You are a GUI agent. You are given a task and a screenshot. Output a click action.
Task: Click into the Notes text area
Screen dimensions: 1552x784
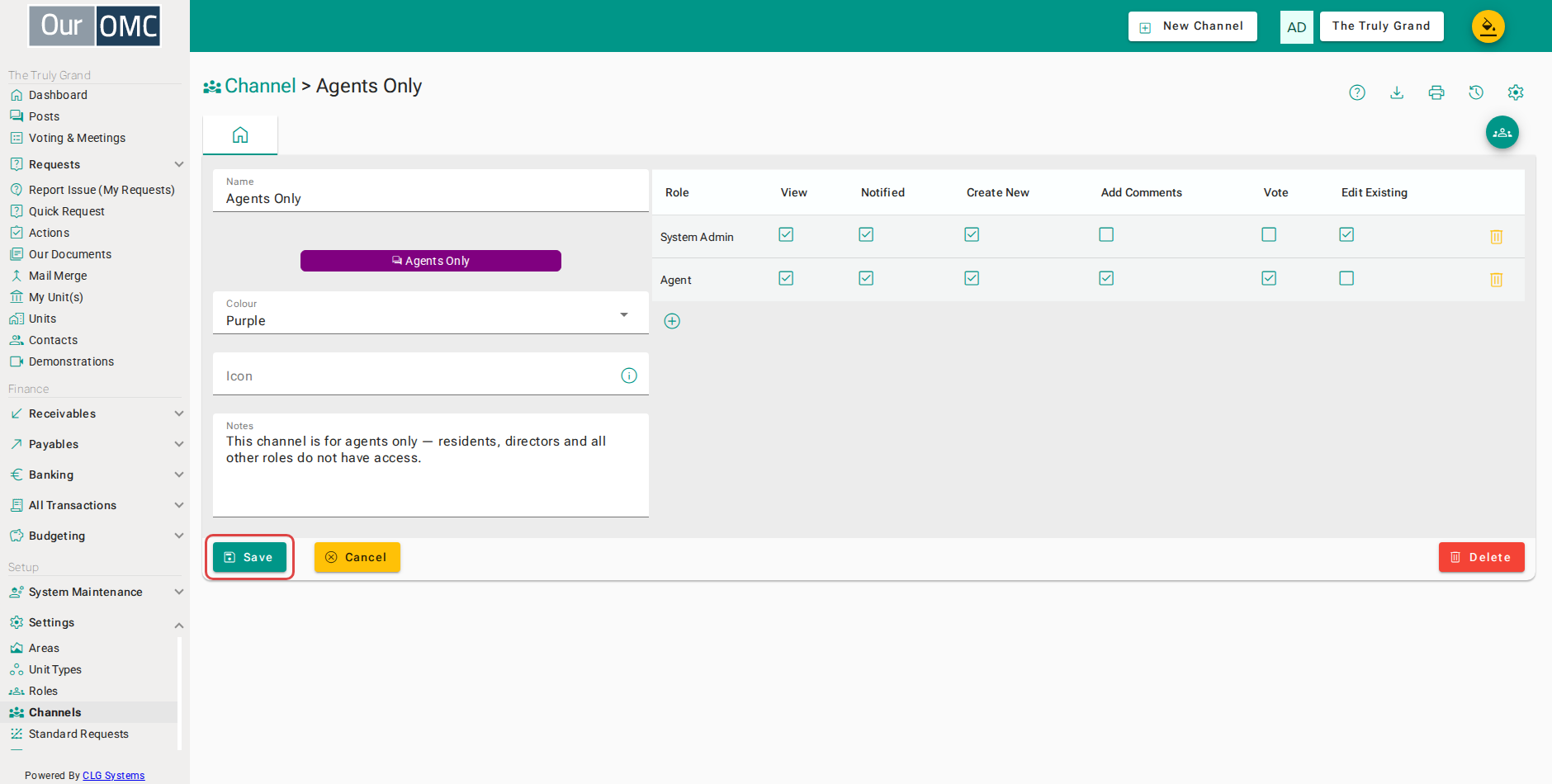[x=431, y=465]
